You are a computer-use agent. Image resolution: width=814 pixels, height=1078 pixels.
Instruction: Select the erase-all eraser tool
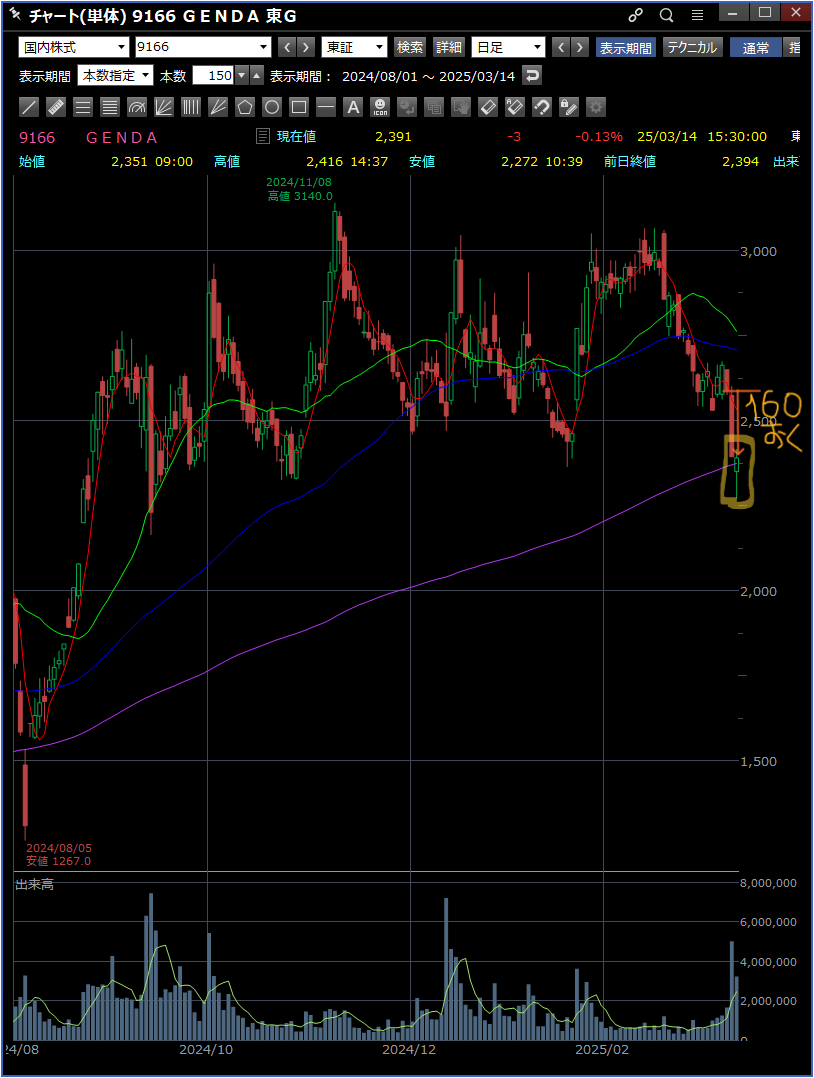(x=515, y=107)
